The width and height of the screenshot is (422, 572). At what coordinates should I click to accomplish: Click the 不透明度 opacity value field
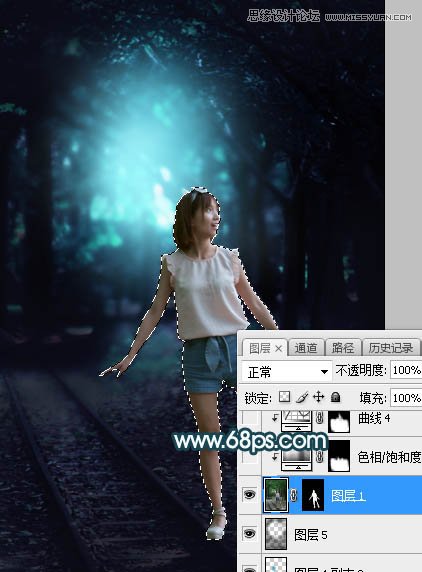(406, 371)
